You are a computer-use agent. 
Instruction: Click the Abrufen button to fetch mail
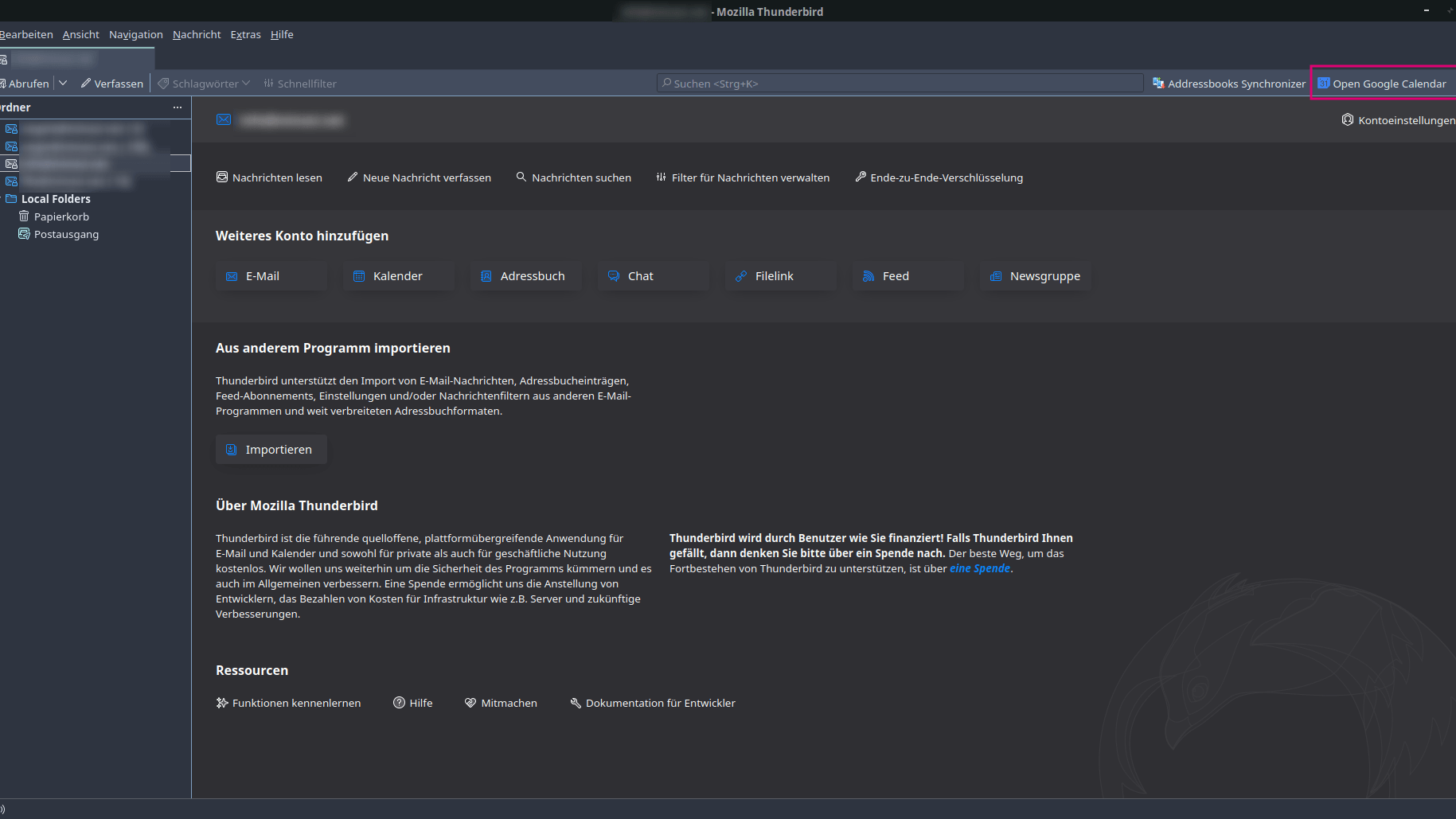(25, 84)
